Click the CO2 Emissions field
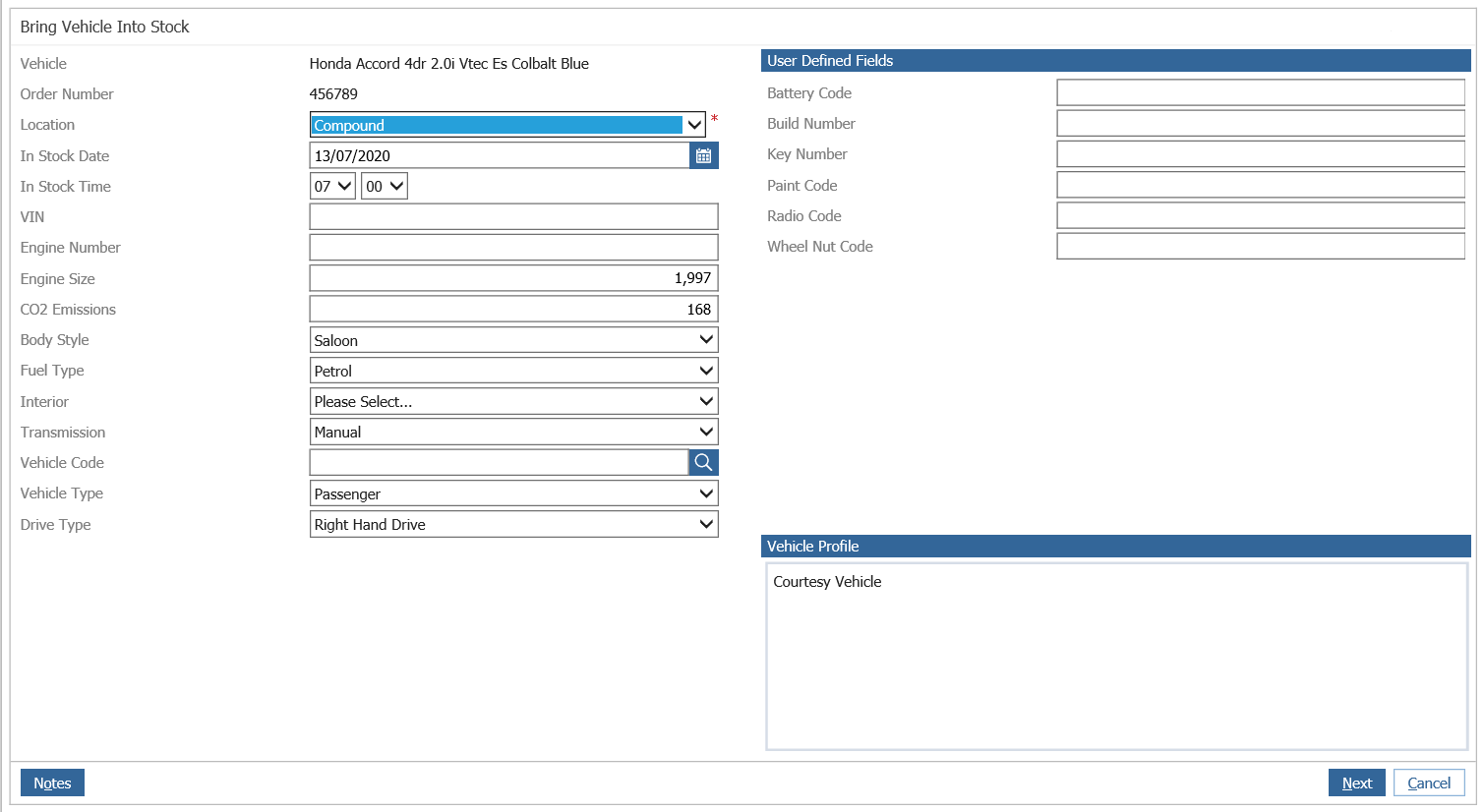 pos(513,309)
